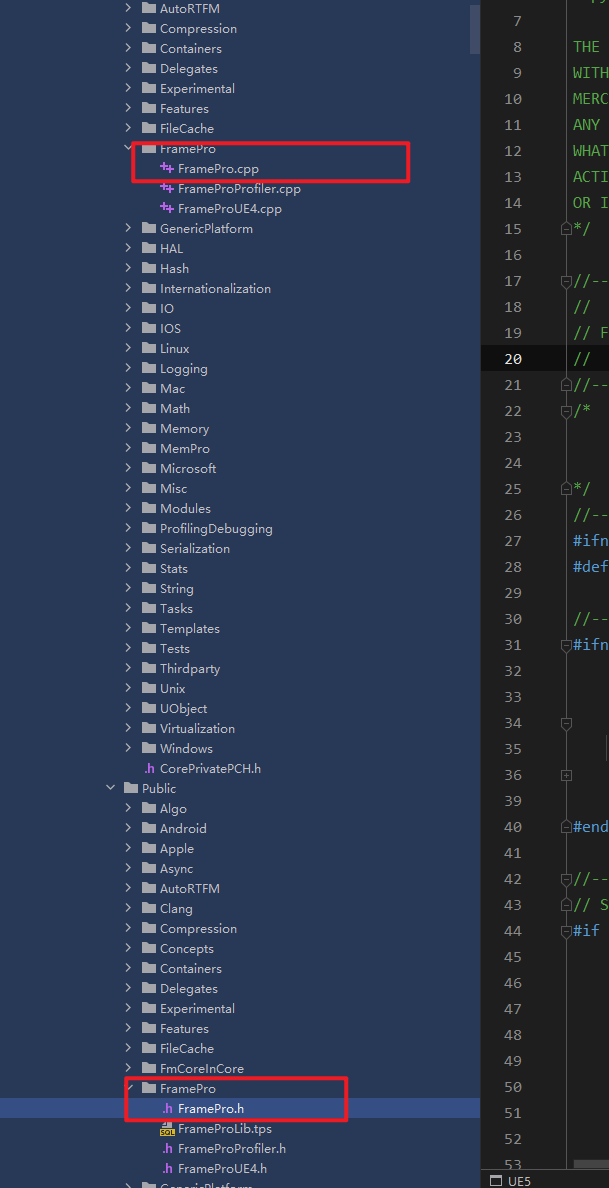Click the UObject folder icon
609x1188 pixels.
tap(148, 708)
